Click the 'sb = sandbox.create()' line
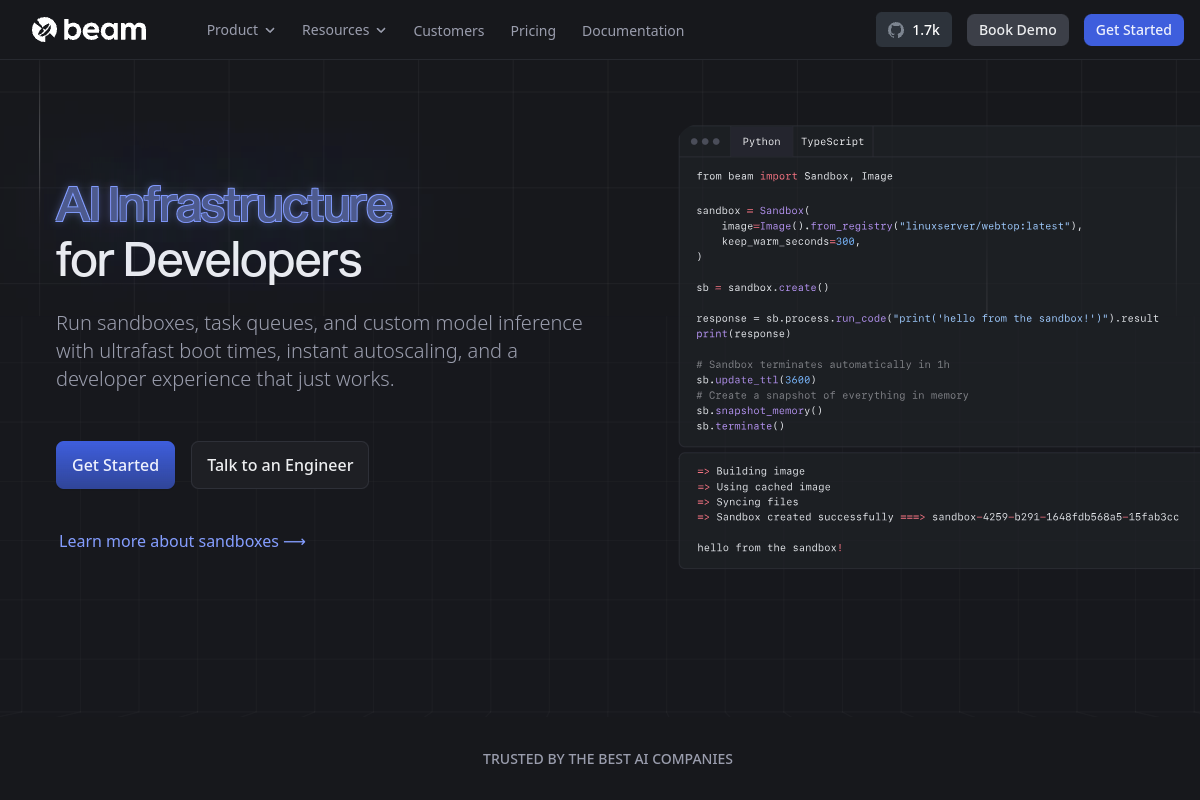 [763, 288]
